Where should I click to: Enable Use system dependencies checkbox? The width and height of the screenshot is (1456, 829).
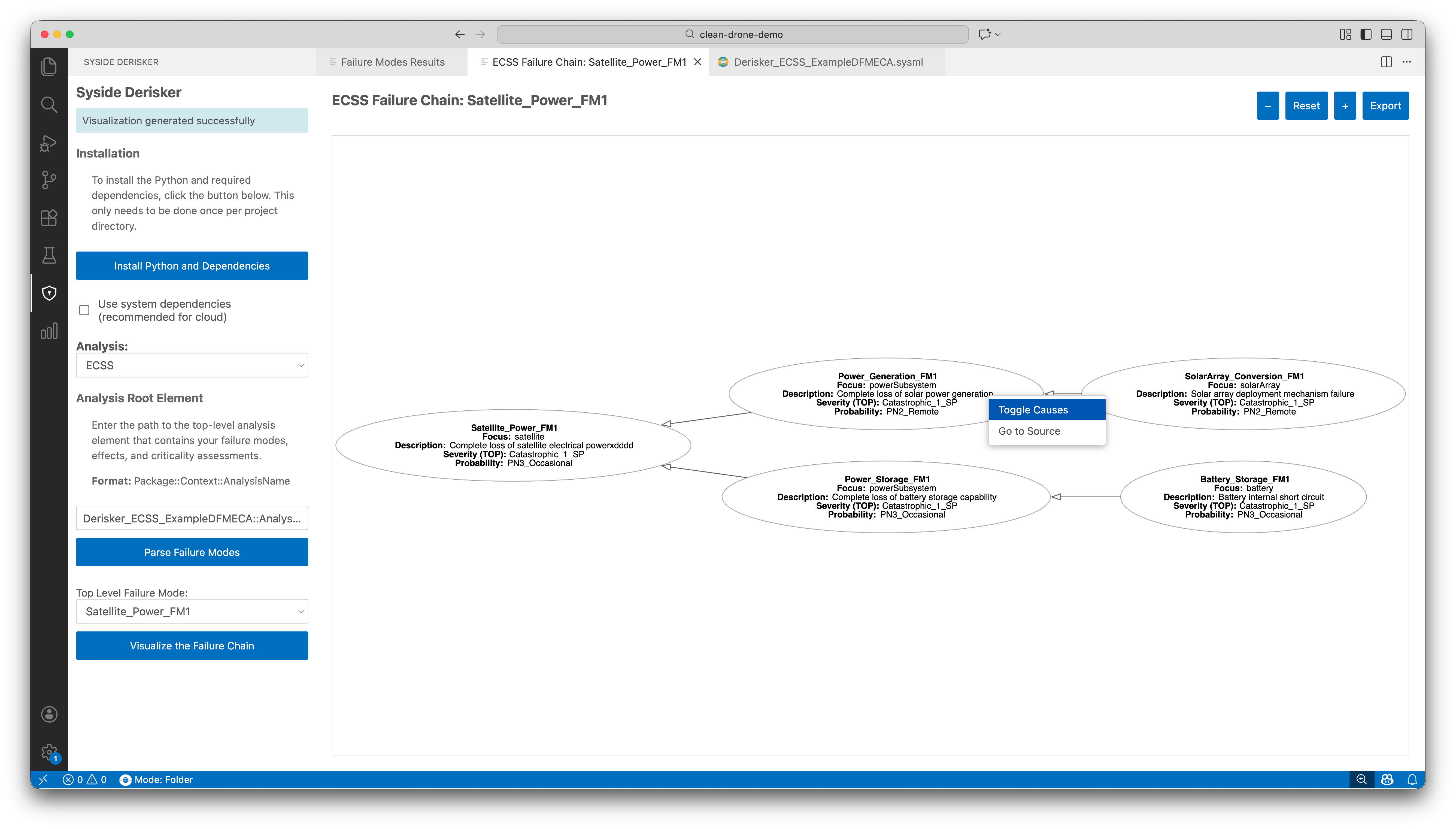84,310
